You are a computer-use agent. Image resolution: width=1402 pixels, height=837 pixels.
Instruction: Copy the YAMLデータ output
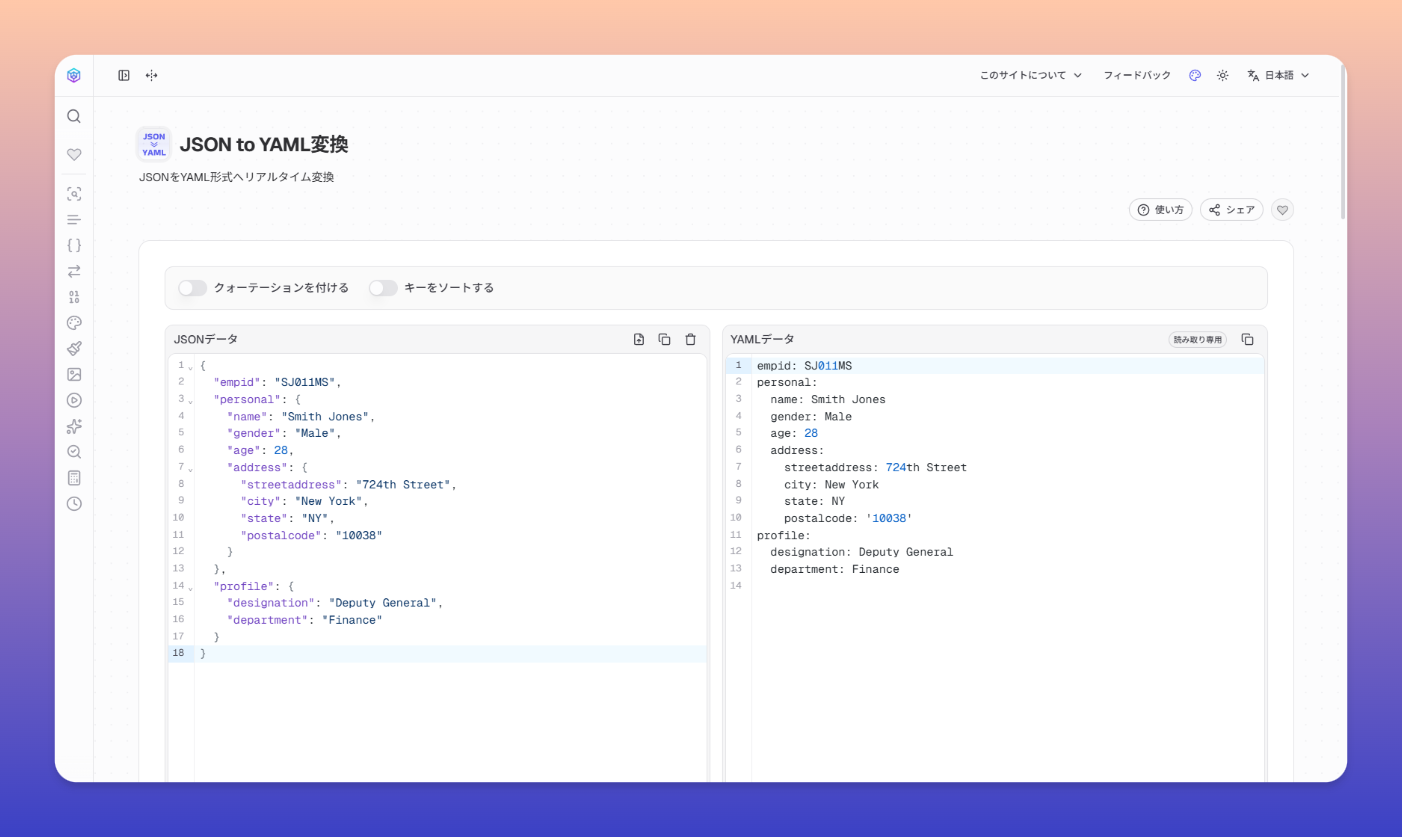coord(1247,340)
